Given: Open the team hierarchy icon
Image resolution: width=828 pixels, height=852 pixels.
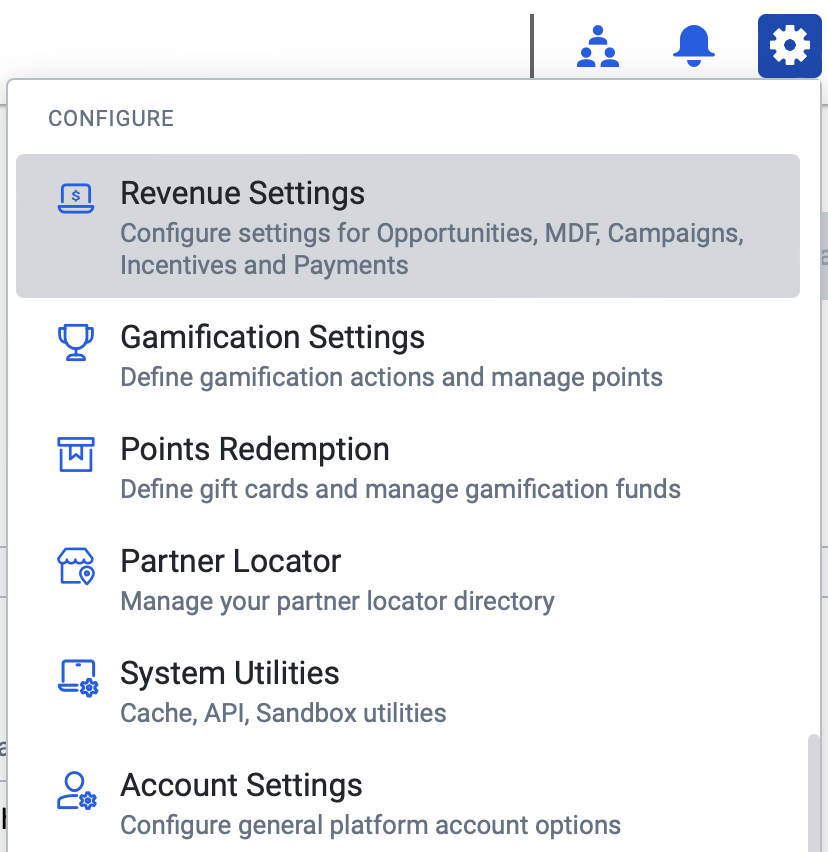Looking at the screenshot, I should point(598,46).
